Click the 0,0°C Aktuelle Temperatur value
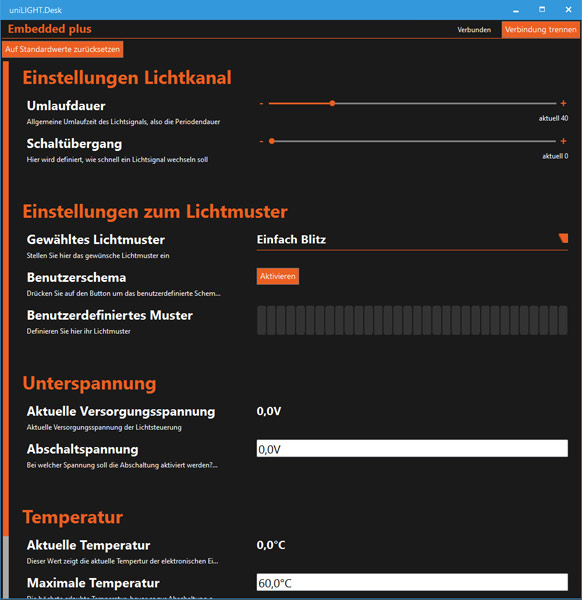The height and width of the screenshot is (600, 582). tap(271, 545)
